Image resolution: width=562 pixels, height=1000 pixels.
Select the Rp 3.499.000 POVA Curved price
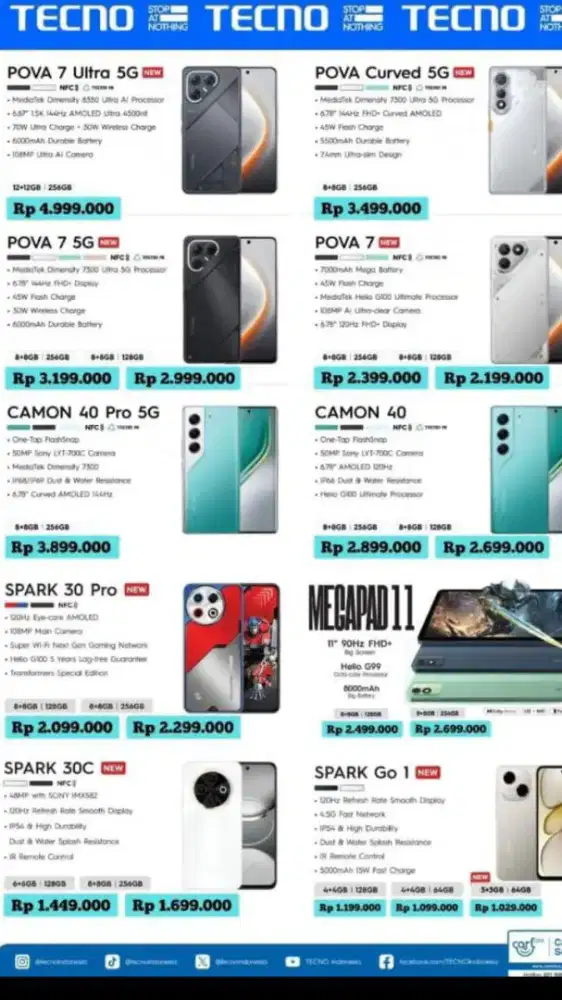(x=371, y=209)
